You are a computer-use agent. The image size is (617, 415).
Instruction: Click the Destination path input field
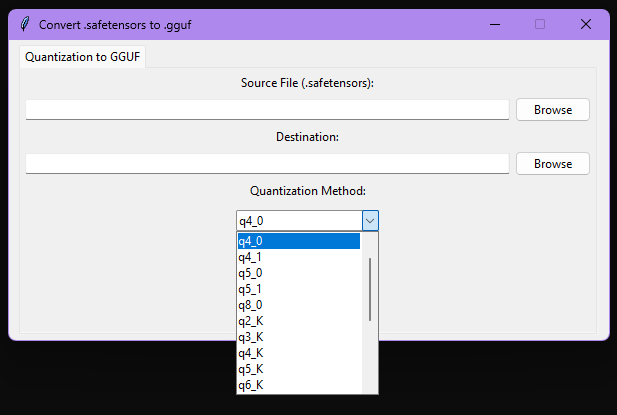coord(267,162)
